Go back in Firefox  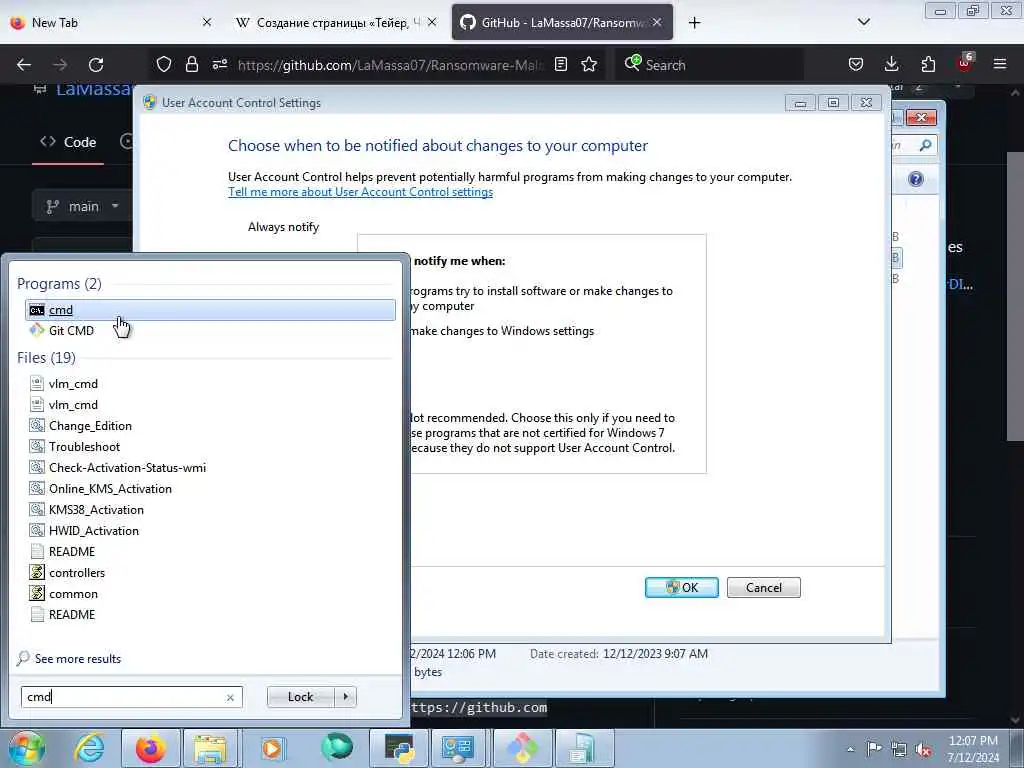(24, 65)
